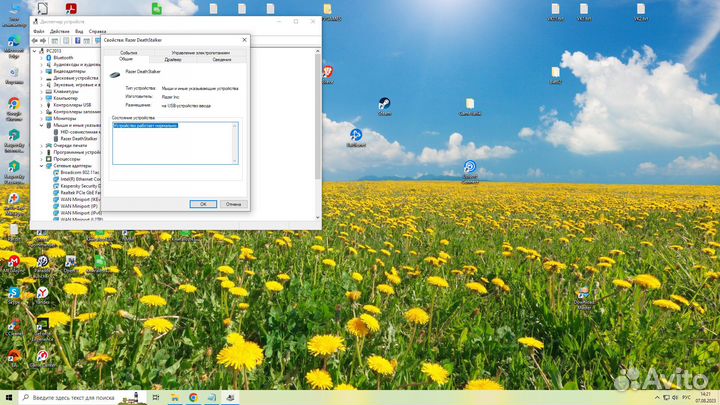Open Task View in the taskbar
Image resolution: width=720 pixels, height=405 pixels.
[157, 397]
